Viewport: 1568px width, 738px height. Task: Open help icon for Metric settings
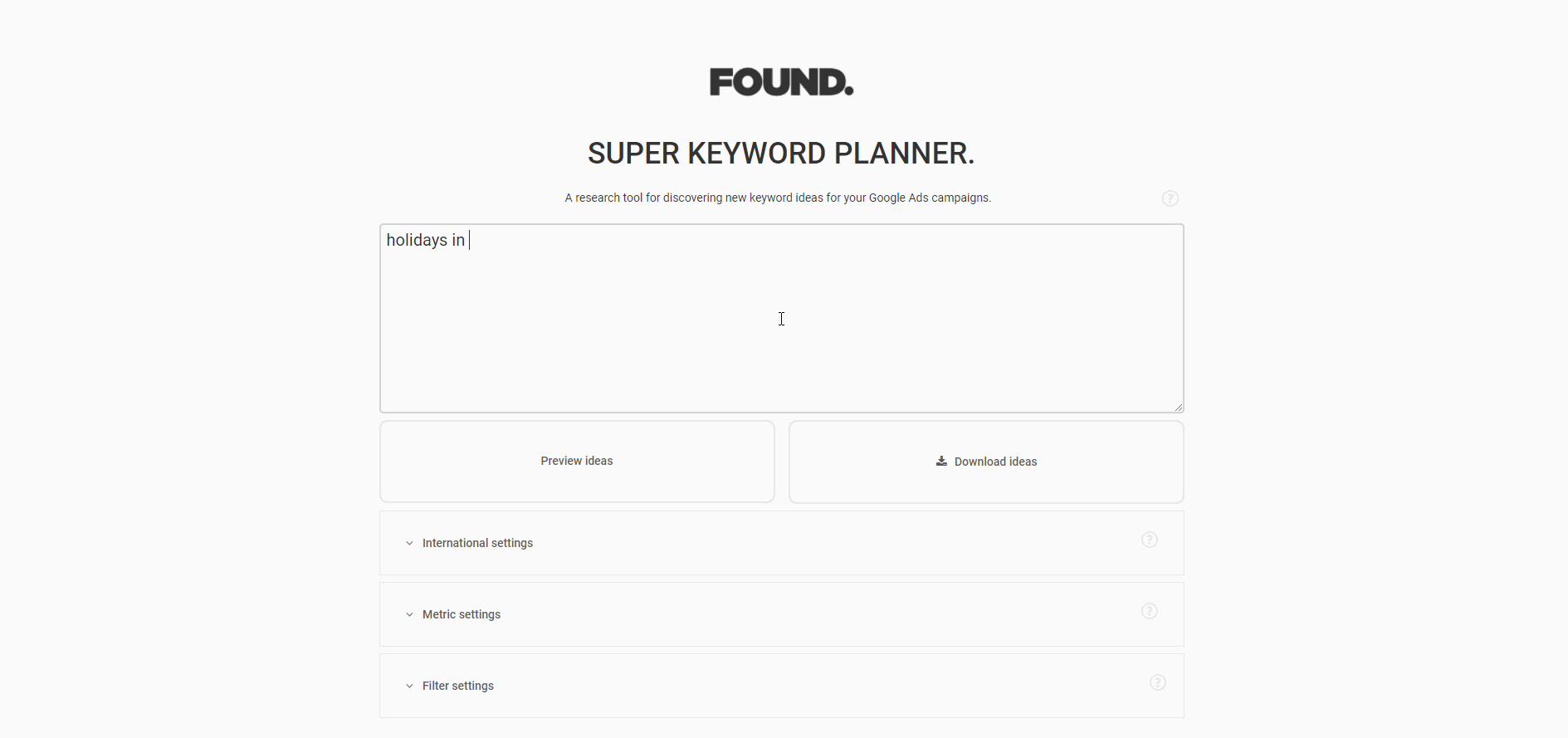[x=1150, y=611]
